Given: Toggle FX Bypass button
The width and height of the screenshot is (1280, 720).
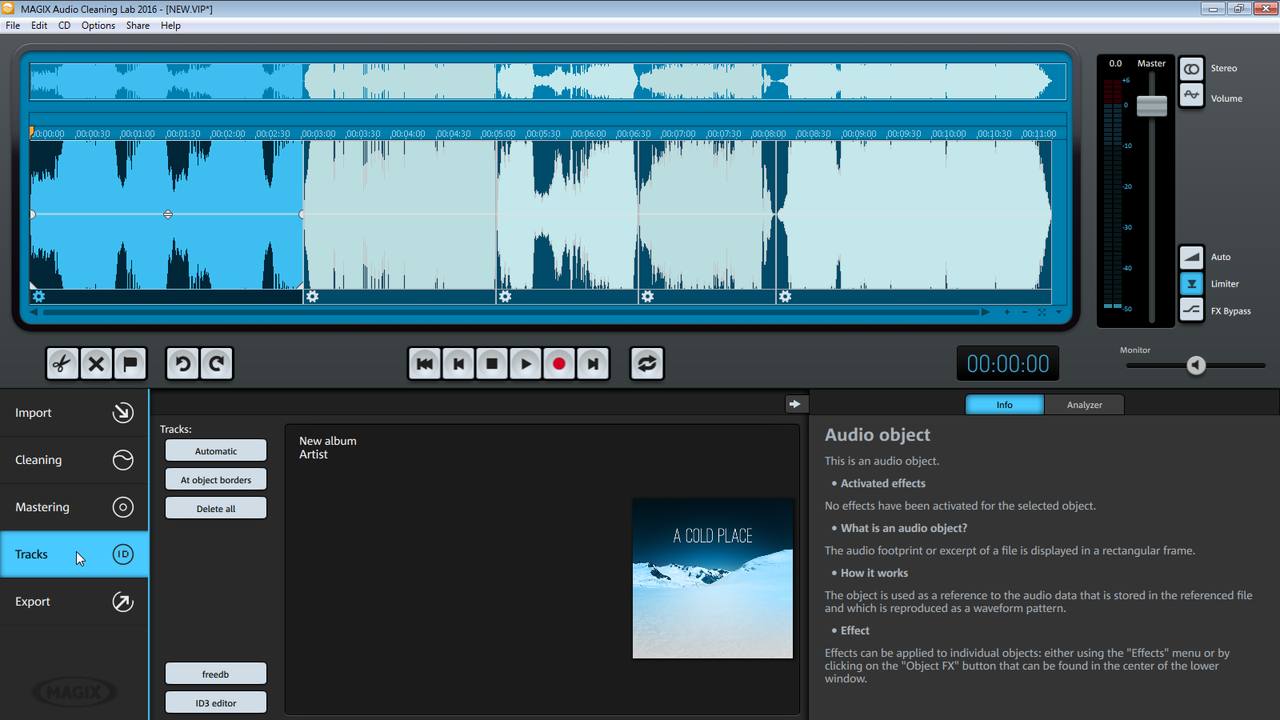Looking at the screenshot, I should (1191, 311).
